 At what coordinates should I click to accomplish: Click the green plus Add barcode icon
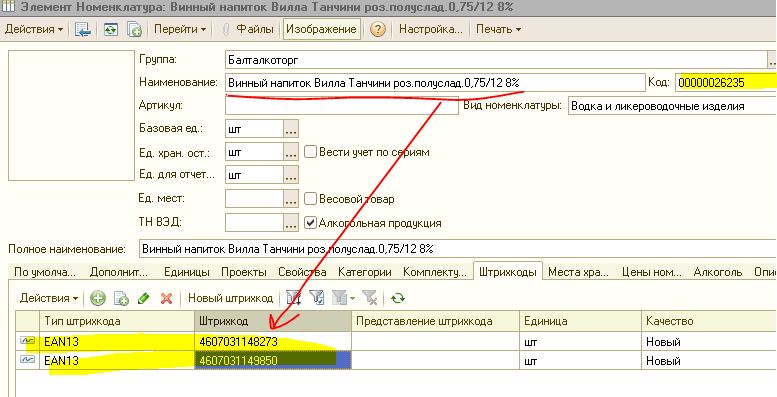coord(98,298)
